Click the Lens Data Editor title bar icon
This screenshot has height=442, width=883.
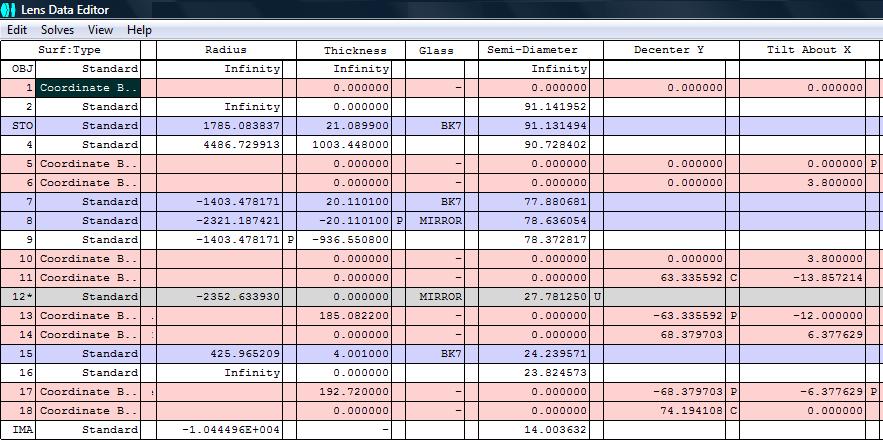10,10
